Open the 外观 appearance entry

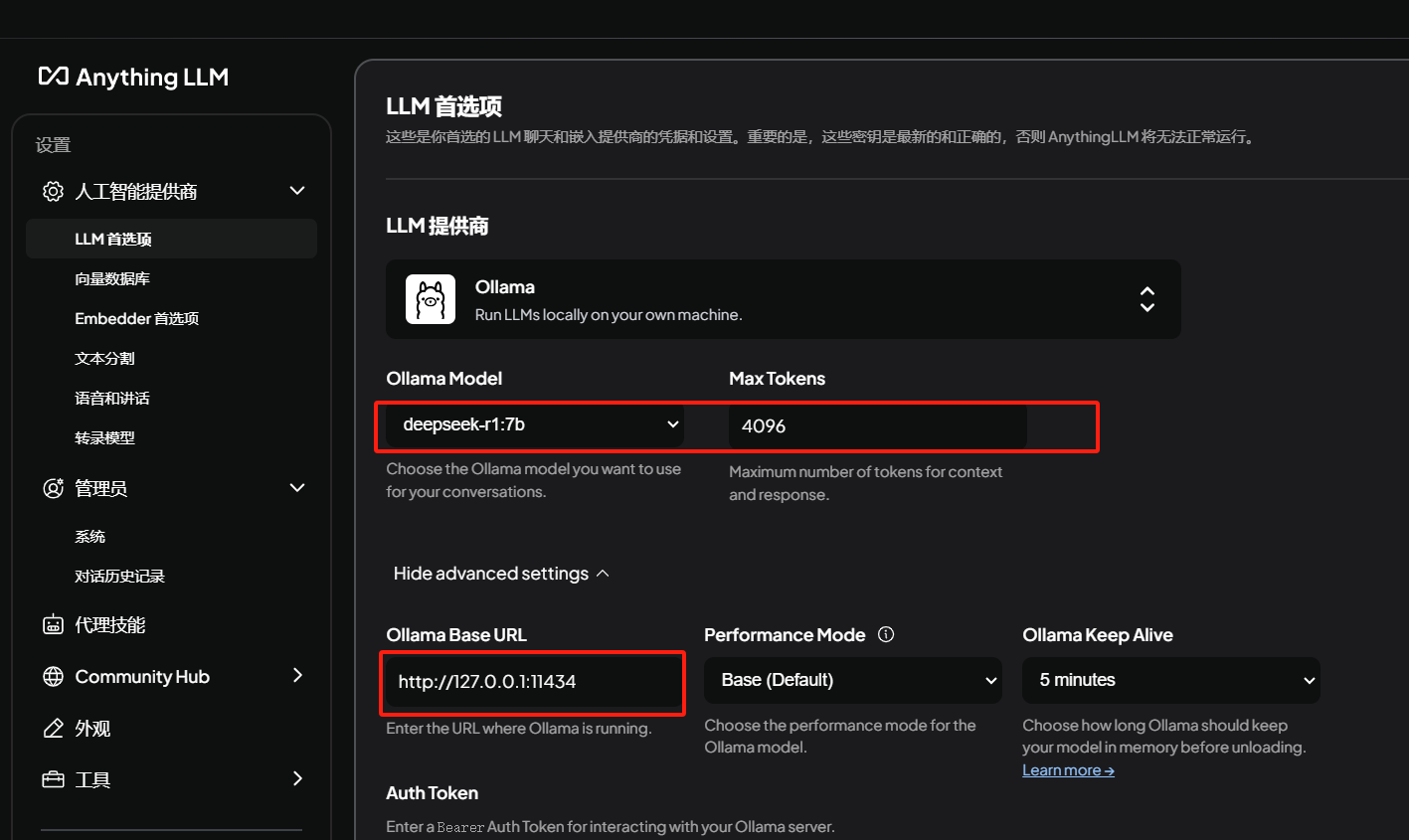[x=92, y=729]
